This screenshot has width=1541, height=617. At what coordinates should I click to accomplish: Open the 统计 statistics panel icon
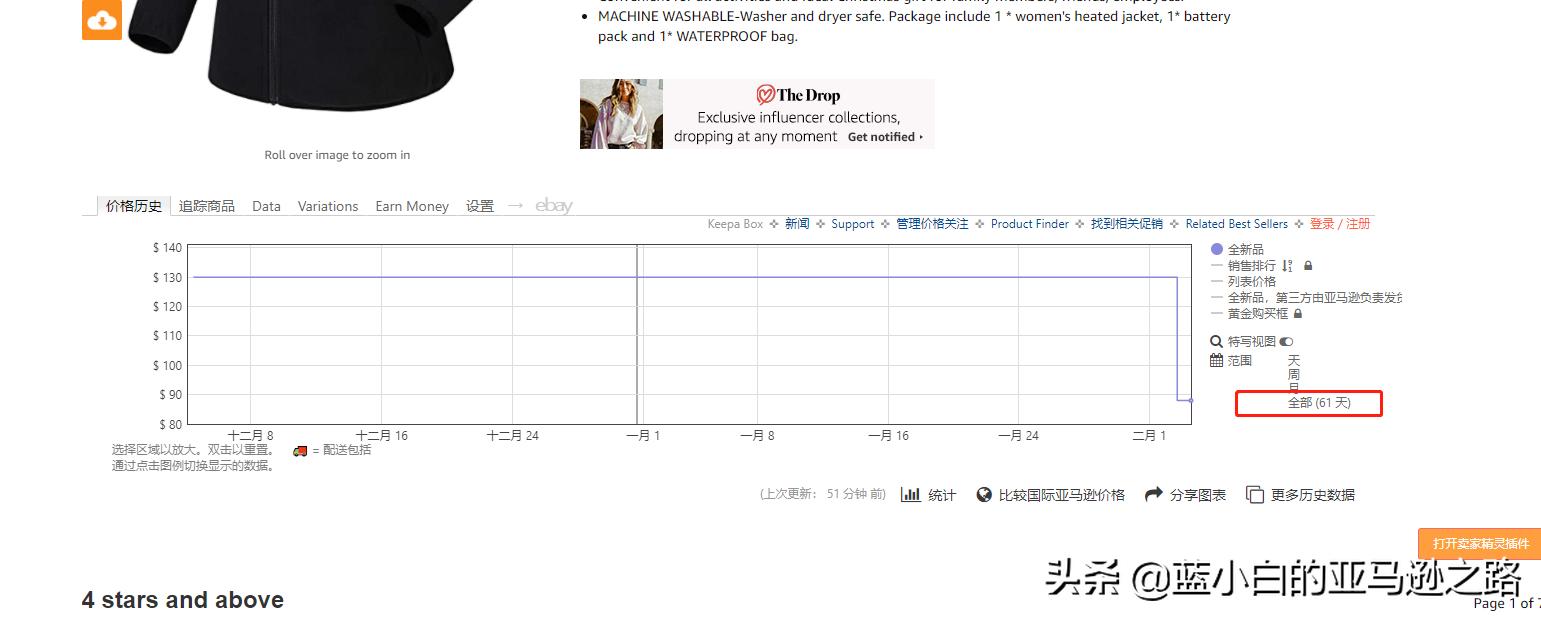[911, 494]
